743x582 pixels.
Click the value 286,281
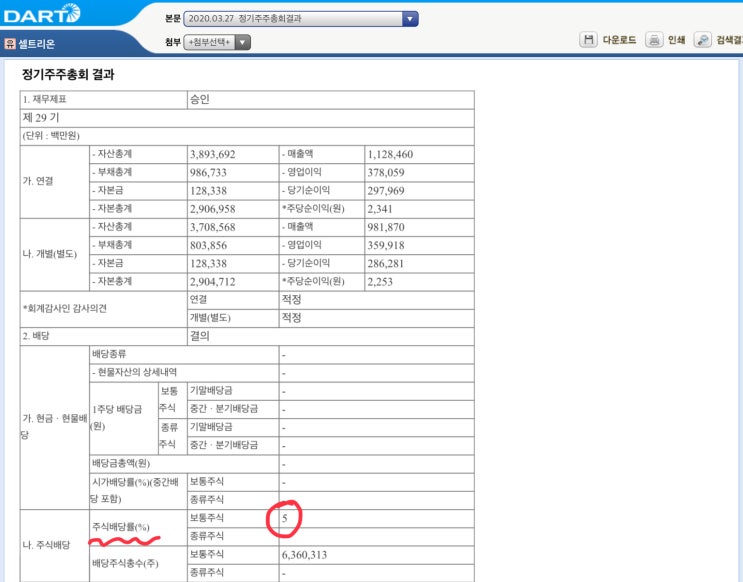pyautogui.click(x=386, y=264)
